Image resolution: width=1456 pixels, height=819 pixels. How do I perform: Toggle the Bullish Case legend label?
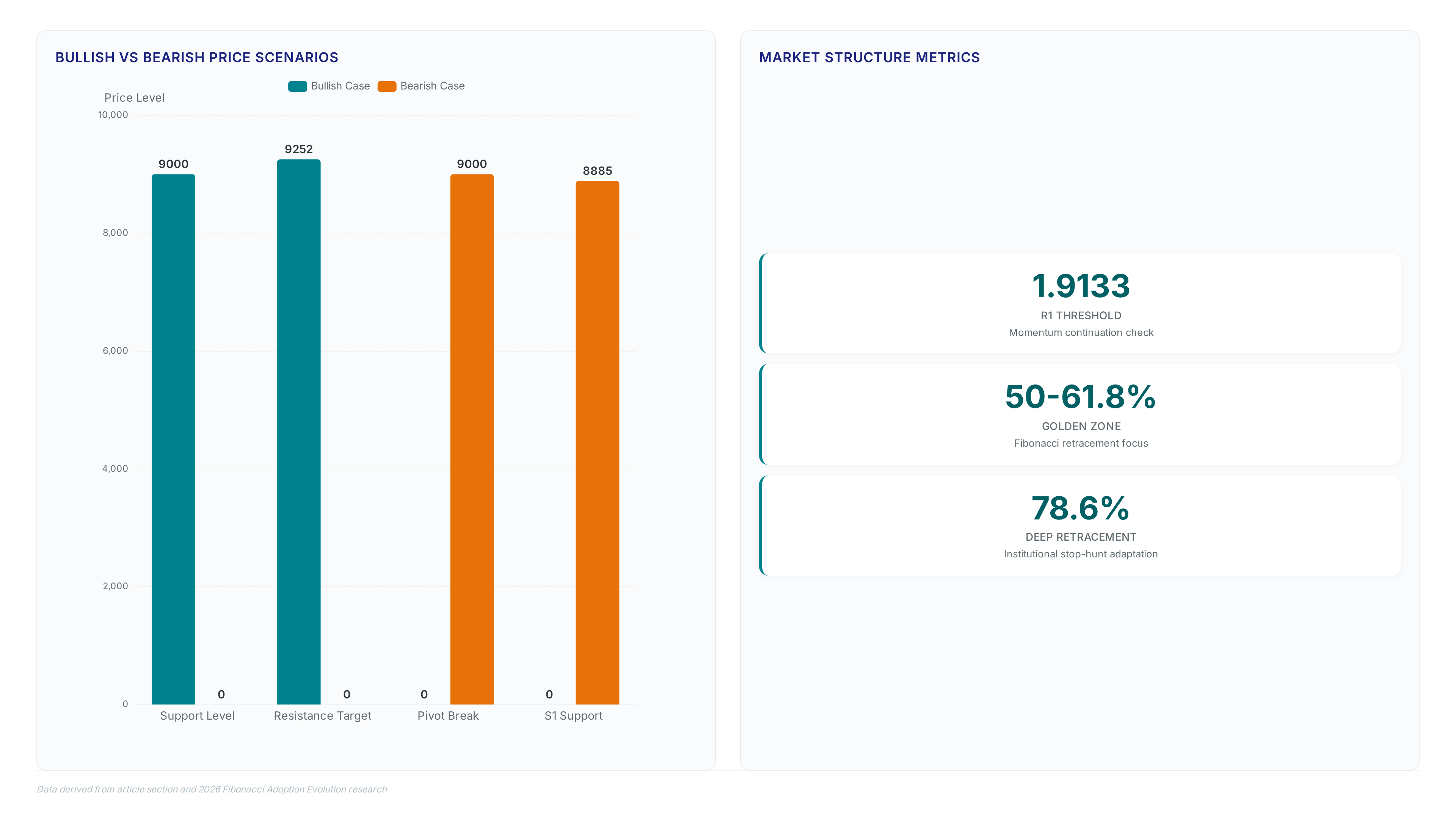pyautogui.click(x=340, y=86)
